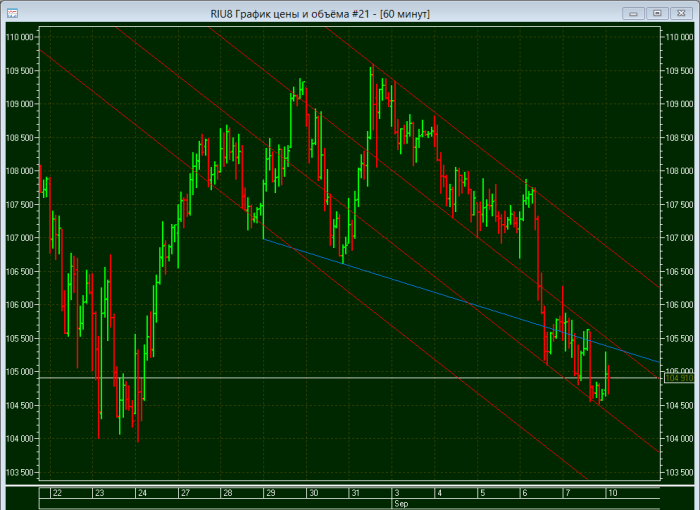Click the current price label 104 910
The image size is (700, 510).
(679, 378)
